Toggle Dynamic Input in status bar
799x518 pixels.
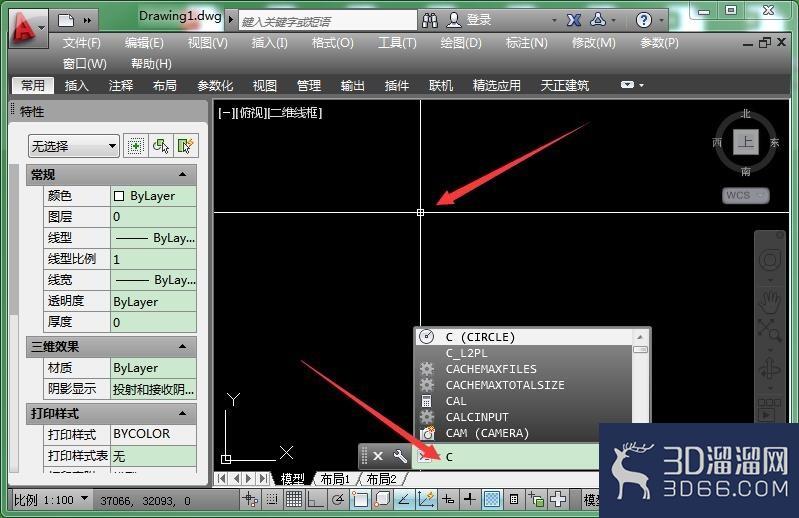coord(448,500)
